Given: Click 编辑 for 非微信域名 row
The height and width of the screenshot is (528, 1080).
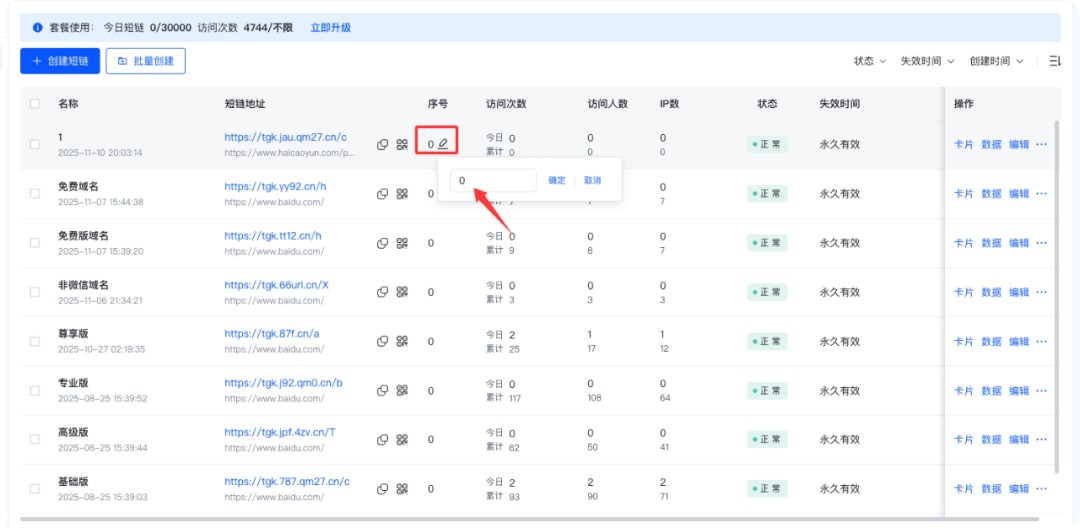Looking at the screenshot, I should pos(1019,292).
